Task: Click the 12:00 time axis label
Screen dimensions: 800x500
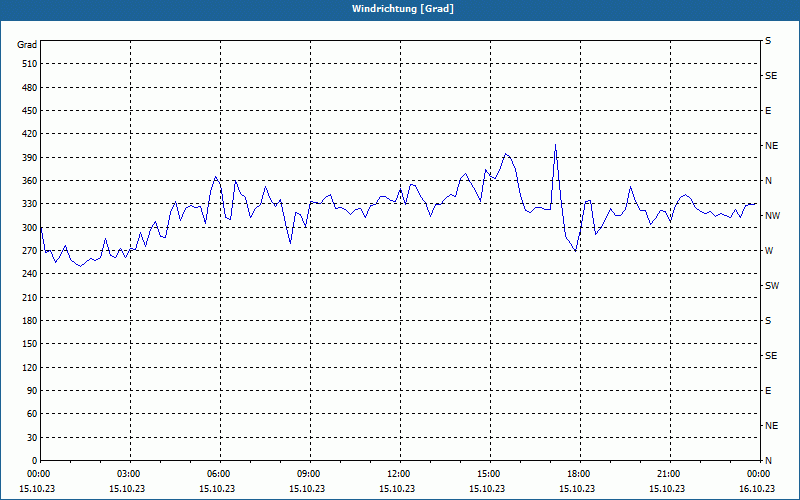Action: (x=398, y=474)
